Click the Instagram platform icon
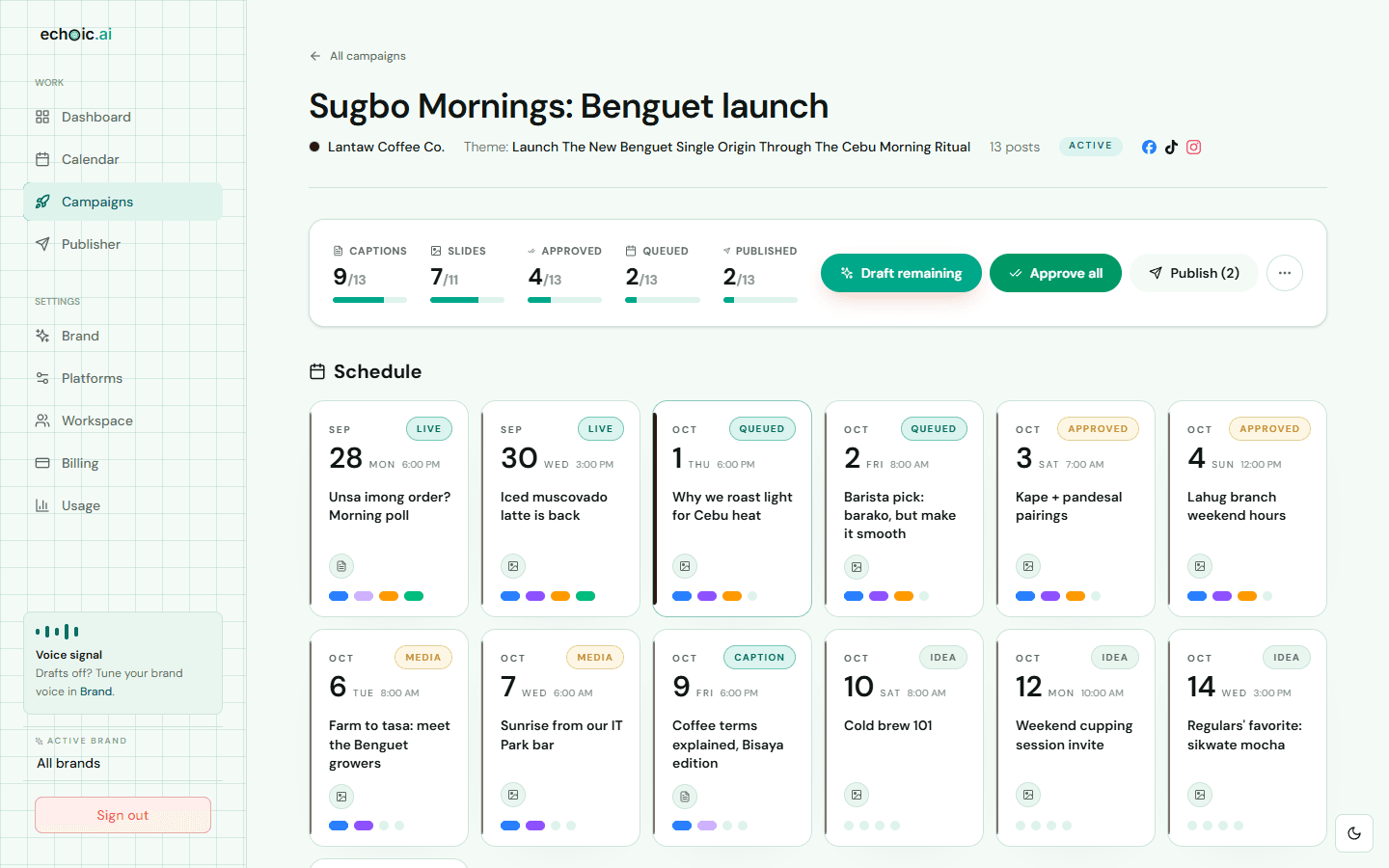Viewport: 1389px width, 868px height. [1193, 148]
